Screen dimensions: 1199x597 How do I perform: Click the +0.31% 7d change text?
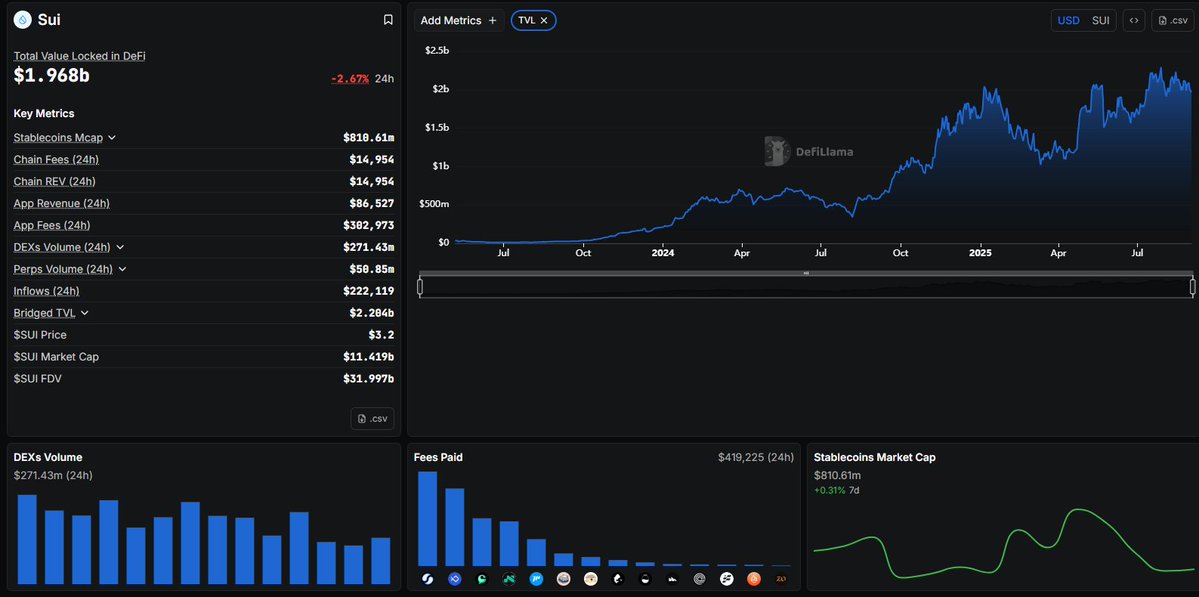tap(836, 490)
